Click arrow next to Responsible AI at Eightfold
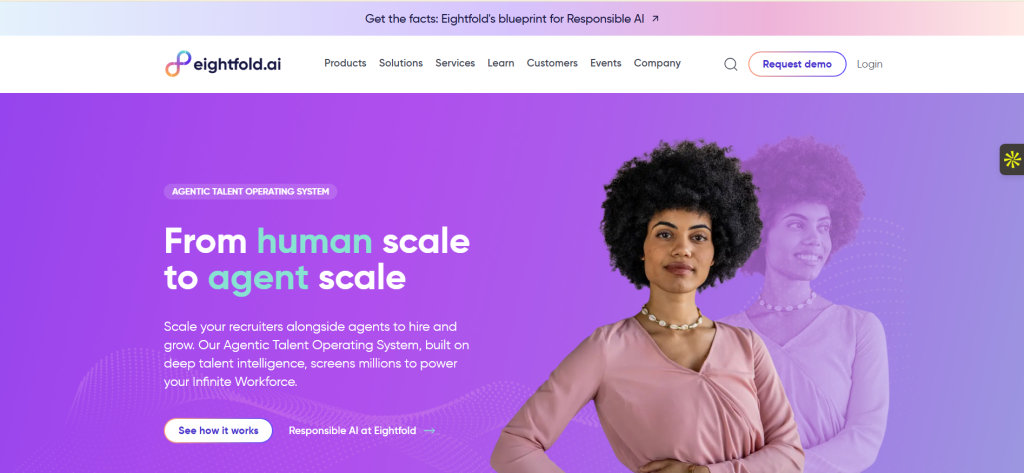1024x473 pixels. [x=429, y=431]
